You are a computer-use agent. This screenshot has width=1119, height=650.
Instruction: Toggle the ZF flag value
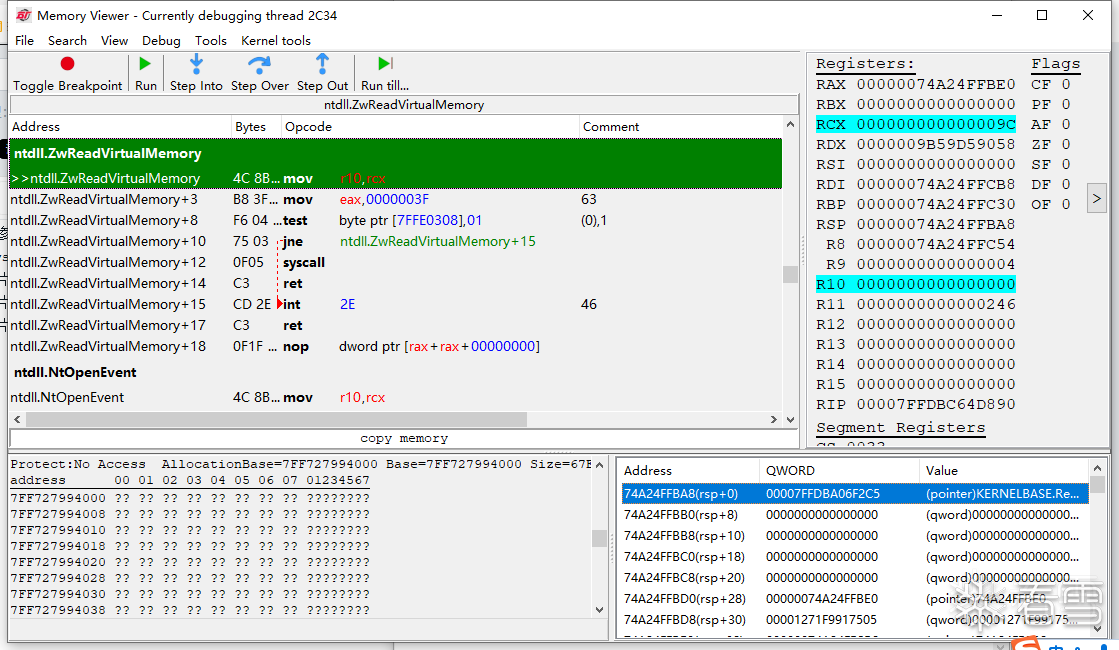click(1066, 144)
